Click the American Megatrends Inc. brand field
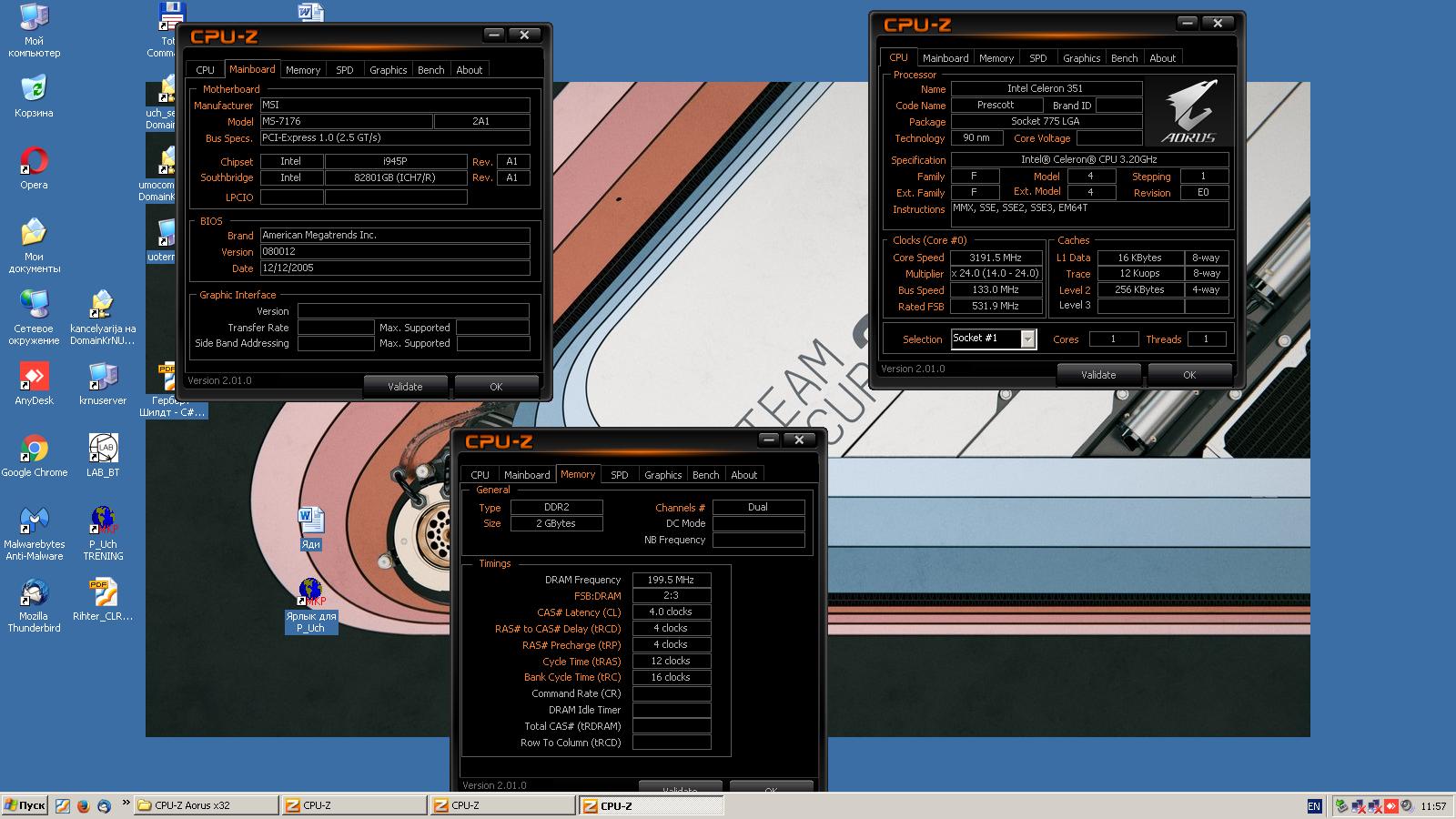 click(x=395, y=235)
